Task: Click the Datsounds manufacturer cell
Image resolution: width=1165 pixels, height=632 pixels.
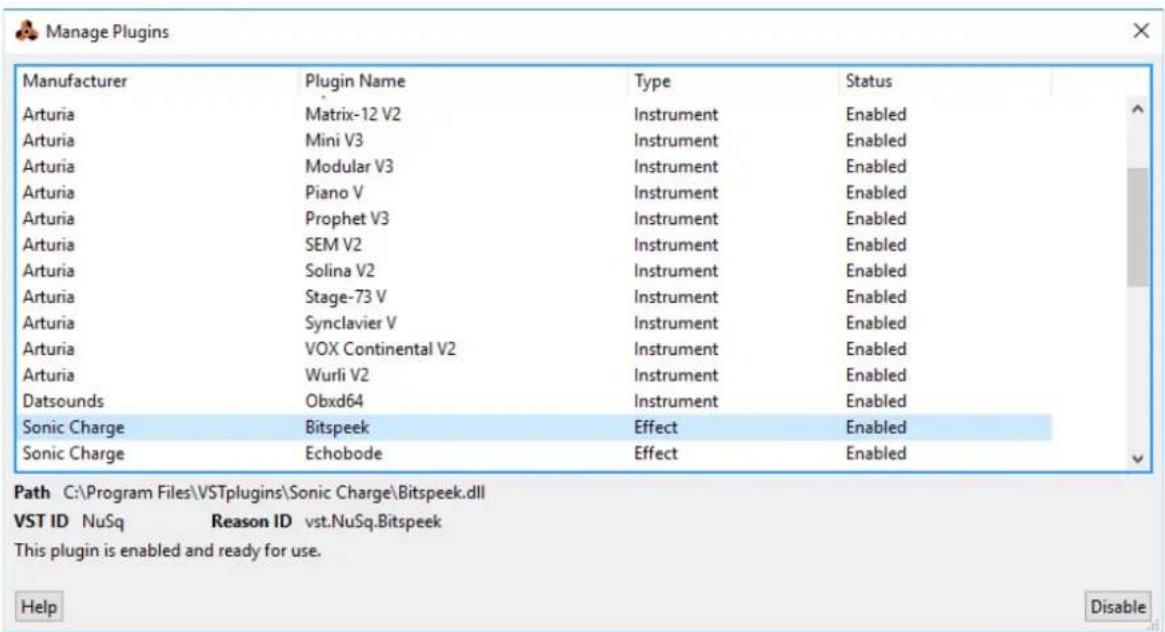Action: [63, 401]
